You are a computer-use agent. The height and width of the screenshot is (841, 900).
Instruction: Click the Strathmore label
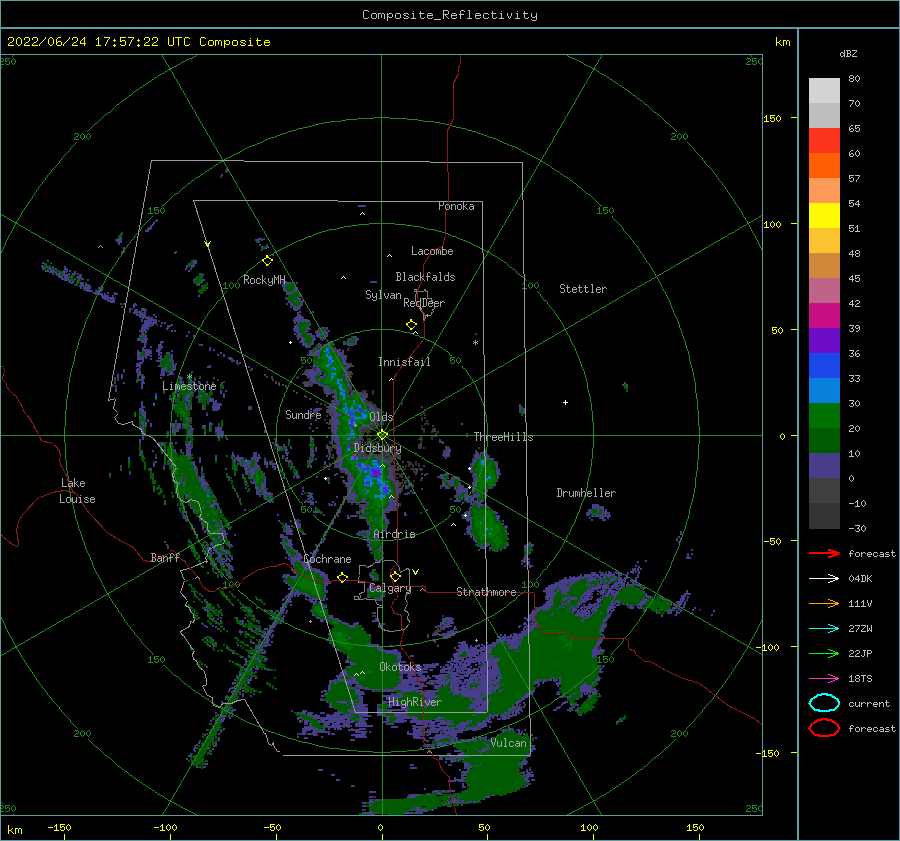(486, 592)
